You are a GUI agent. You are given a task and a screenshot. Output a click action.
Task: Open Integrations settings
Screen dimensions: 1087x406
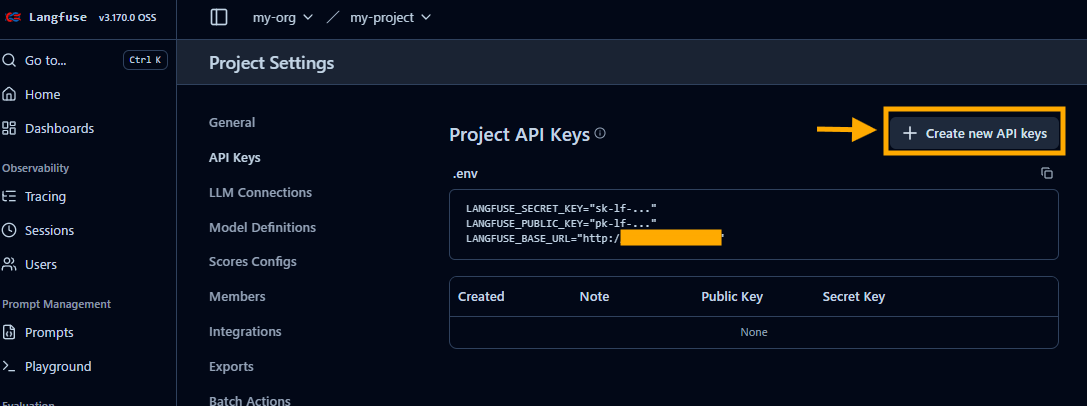[245, 332]
